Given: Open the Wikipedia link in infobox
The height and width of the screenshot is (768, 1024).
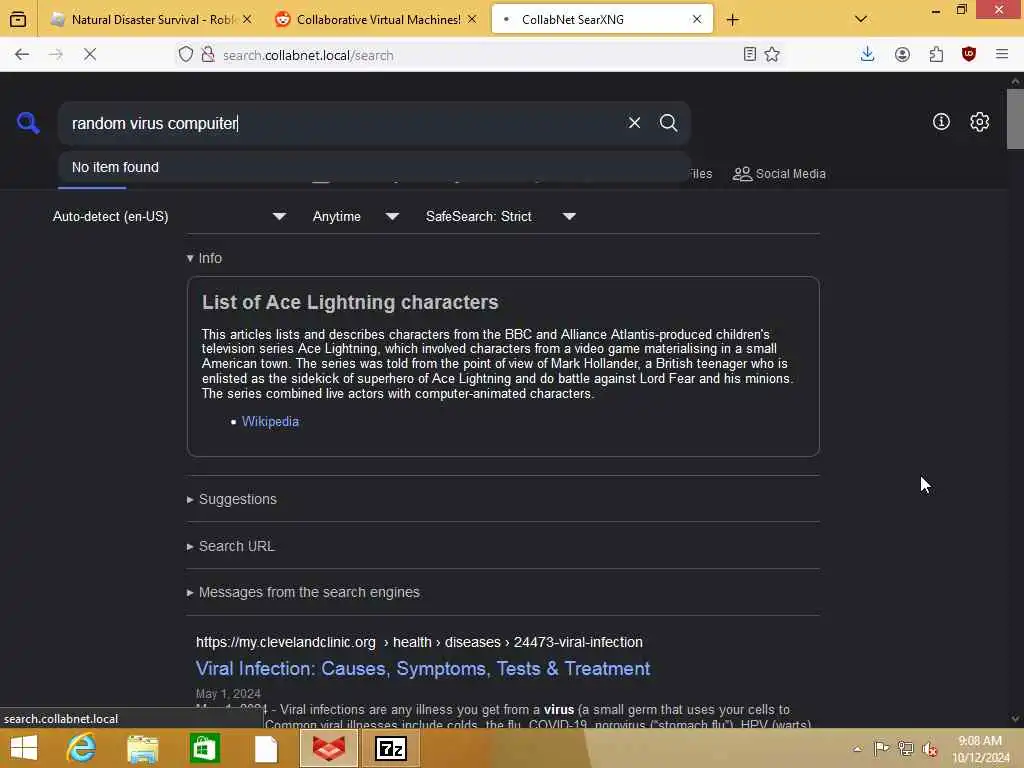Looking at the screenshot, I should coord(270,422).
